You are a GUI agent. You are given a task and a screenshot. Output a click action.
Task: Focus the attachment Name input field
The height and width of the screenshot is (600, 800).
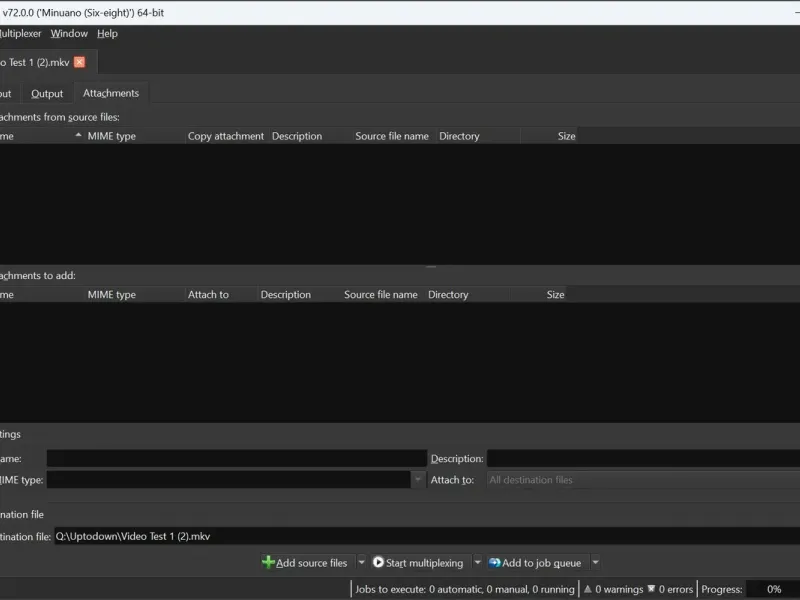pos(237,458)
